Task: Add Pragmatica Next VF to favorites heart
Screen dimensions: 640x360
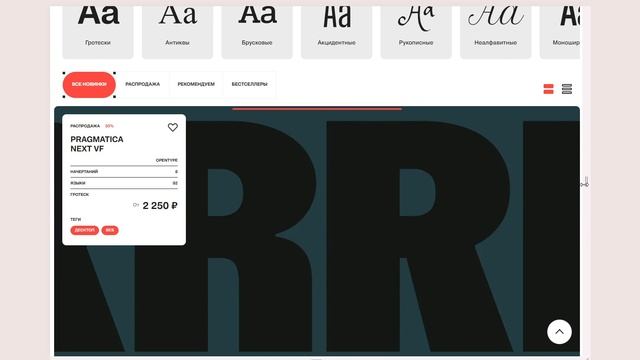Action: point(173,127)
